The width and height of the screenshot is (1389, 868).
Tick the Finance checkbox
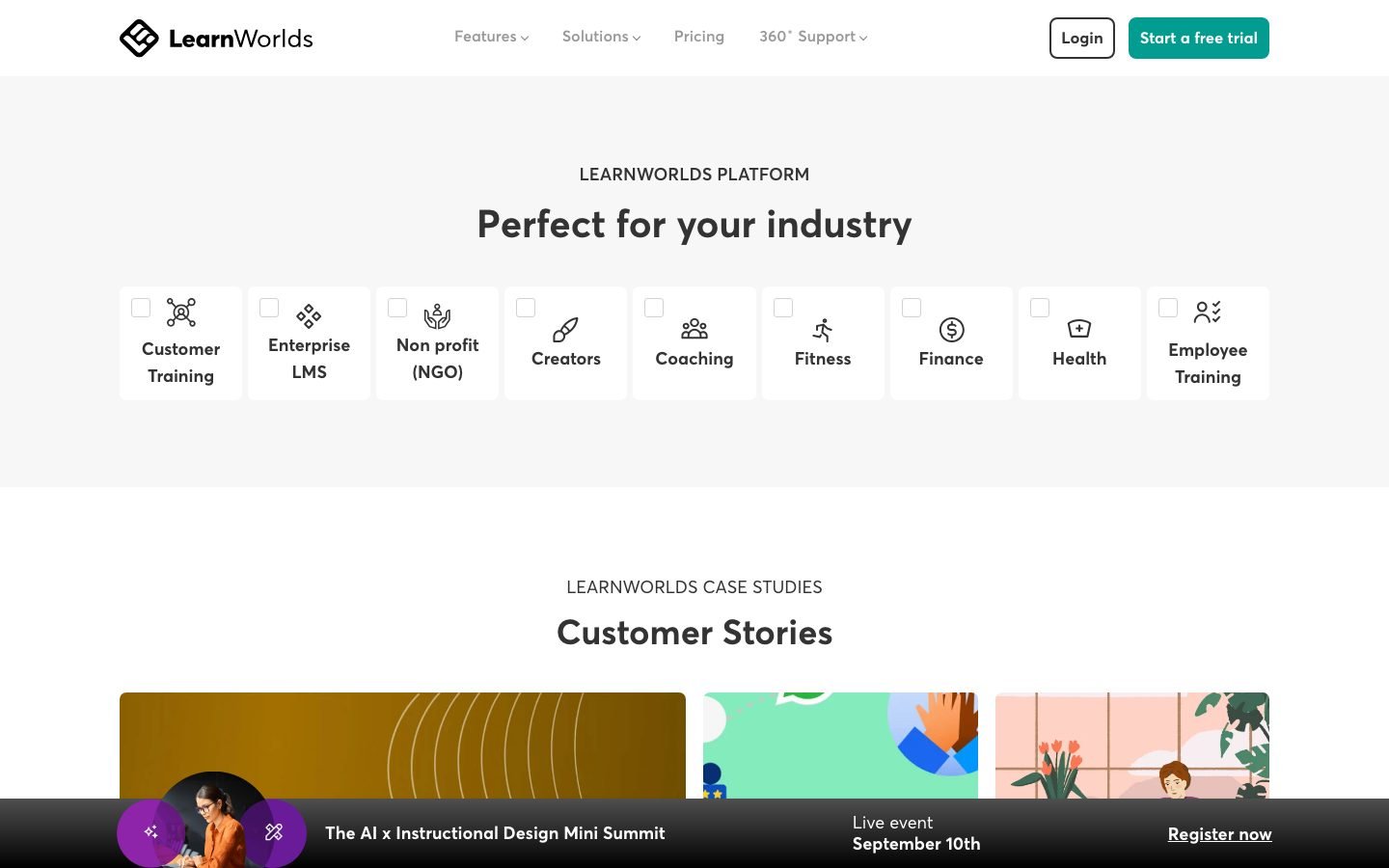[x=912, y=308]
